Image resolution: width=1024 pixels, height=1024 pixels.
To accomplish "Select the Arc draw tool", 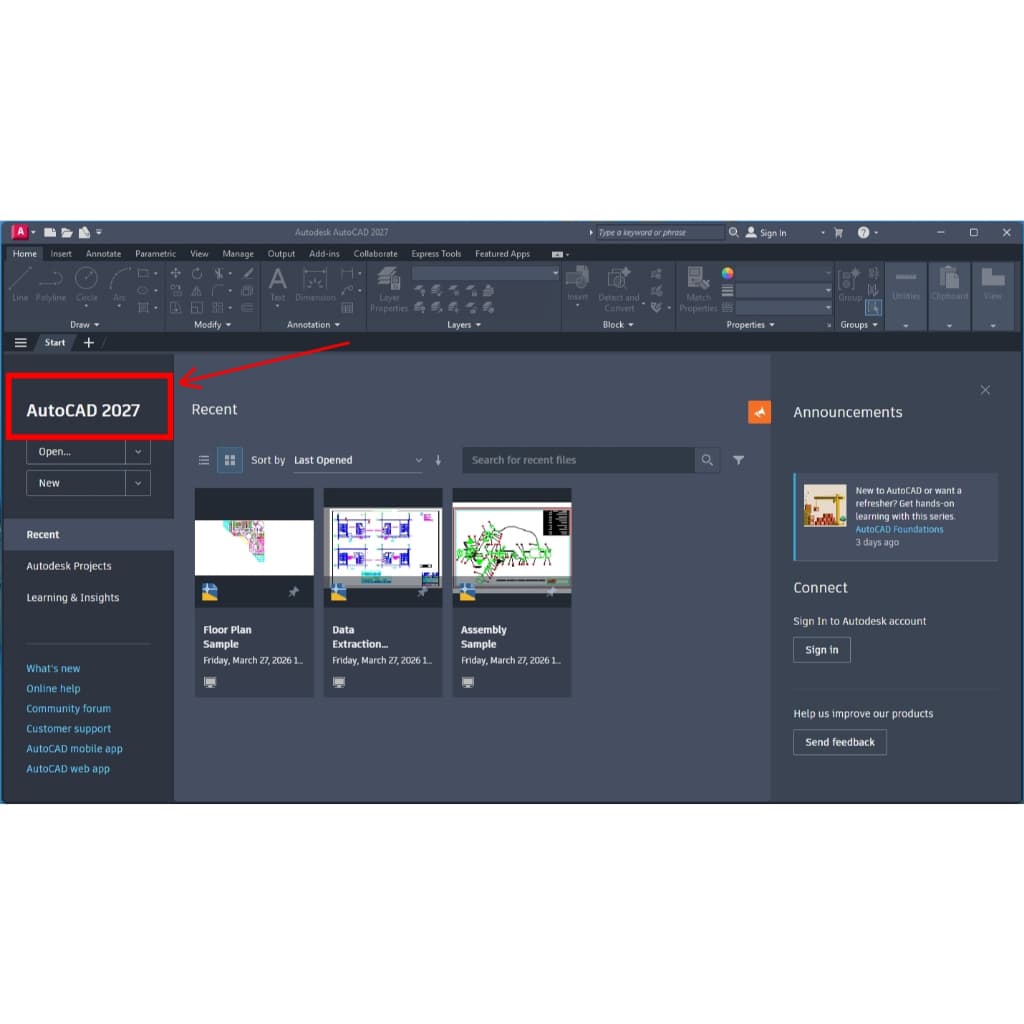I will pyautogui.click(x=119, y=284).
